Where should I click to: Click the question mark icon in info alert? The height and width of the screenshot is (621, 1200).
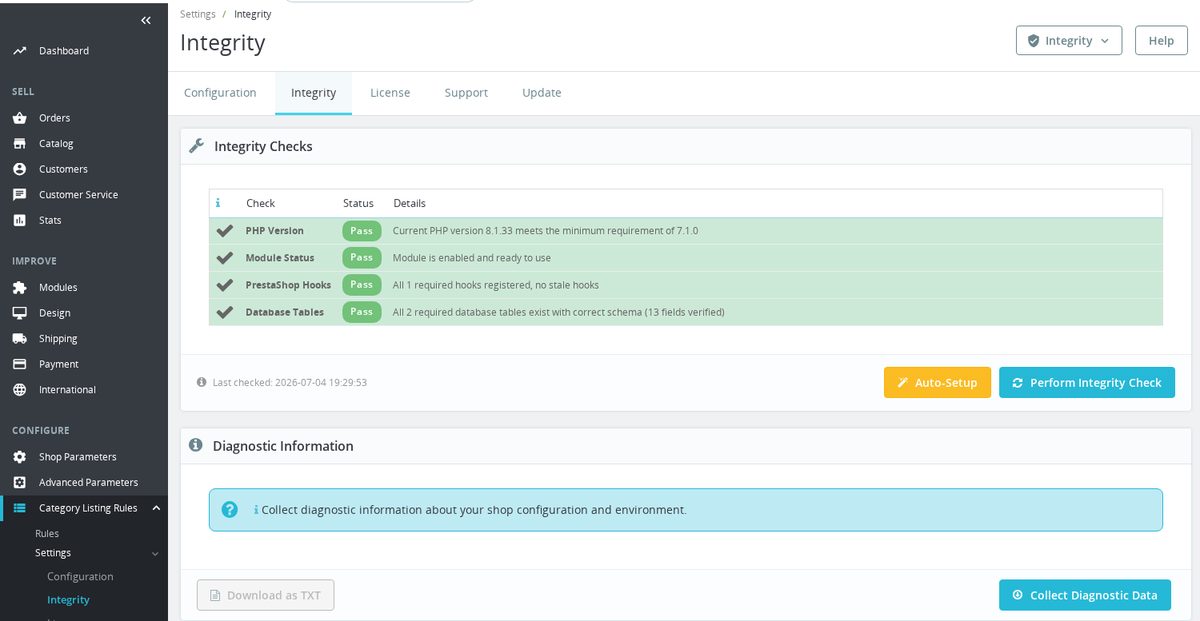click(x=229, y=509)
